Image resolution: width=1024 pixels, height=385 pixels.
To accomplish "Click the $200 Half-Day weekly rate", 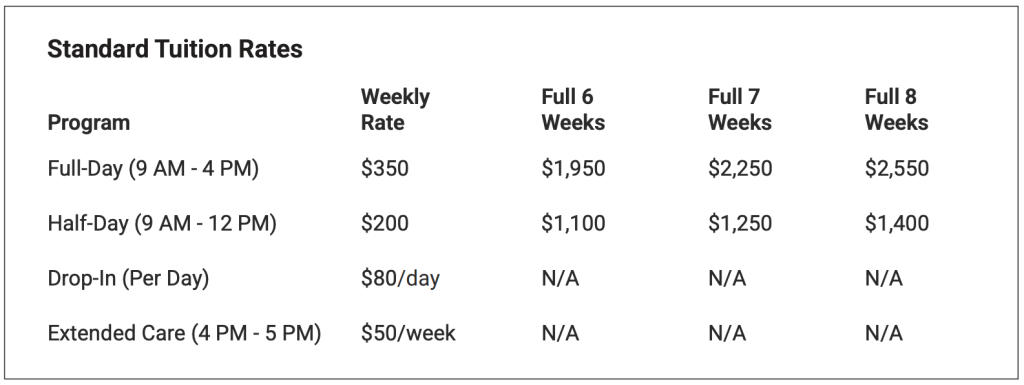I will pos(385,224).
